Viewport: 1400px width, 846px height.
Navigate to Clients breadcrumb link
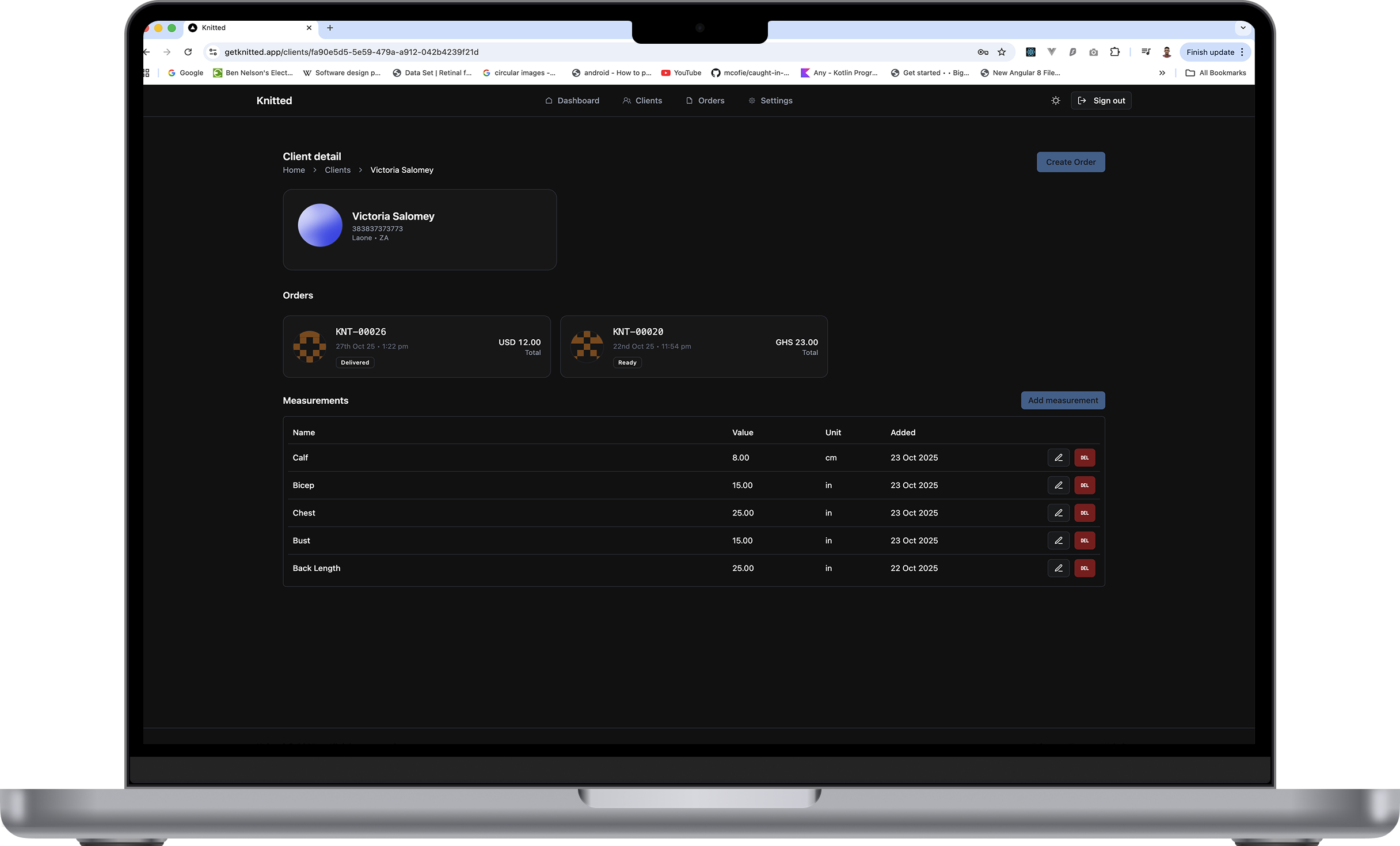337,170
